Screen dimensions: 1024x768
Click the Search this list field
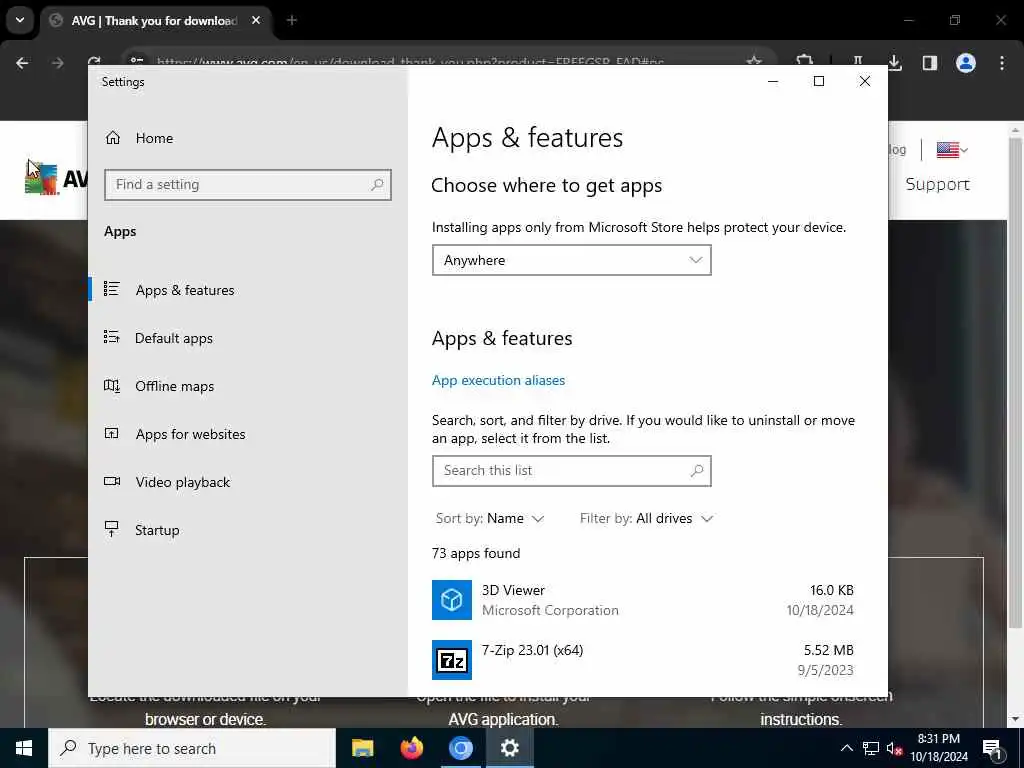(x=571, y=471)
